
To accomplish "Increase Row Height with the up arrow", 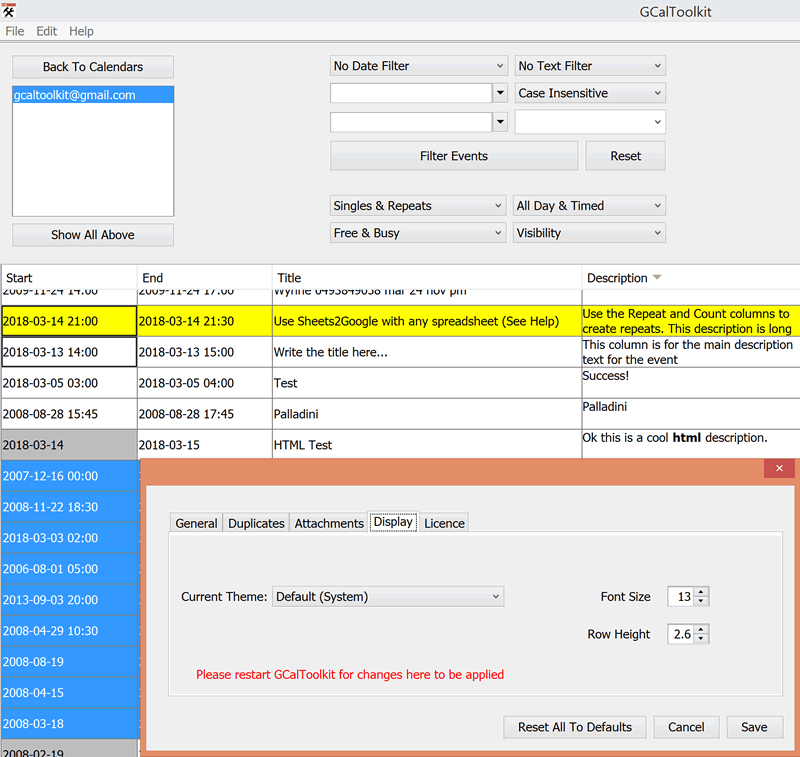I will [701, 629].
